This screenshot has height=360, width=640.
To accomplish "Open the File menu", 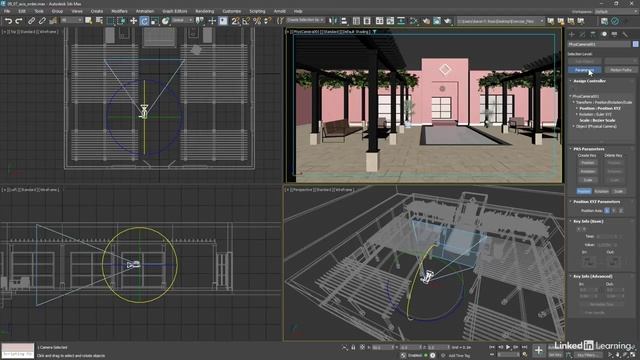I will 7,11.
